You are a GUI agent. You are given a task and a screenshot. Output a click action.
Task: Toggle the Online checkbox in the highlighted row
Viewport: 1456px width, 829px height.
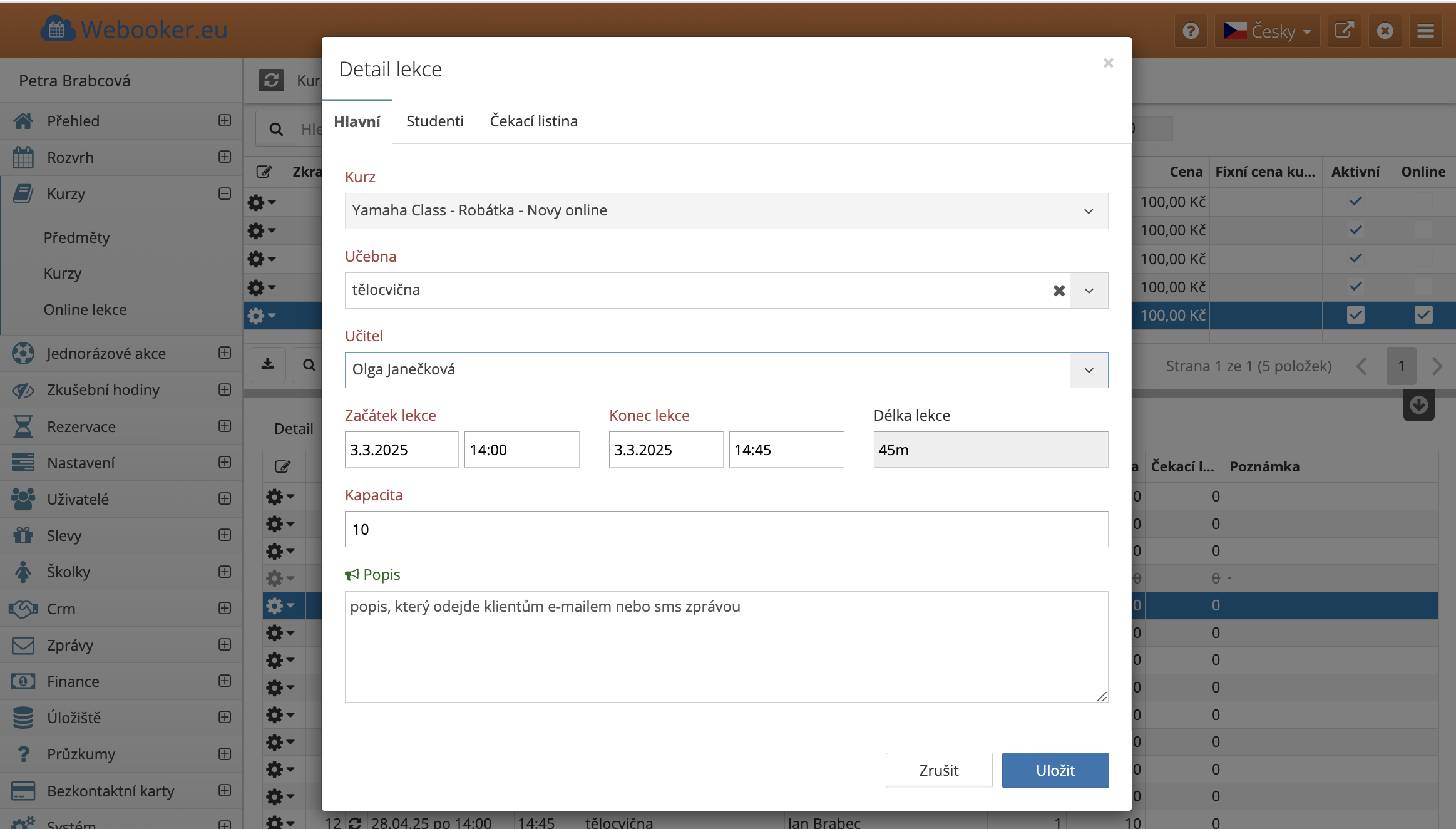[1423, 315]
